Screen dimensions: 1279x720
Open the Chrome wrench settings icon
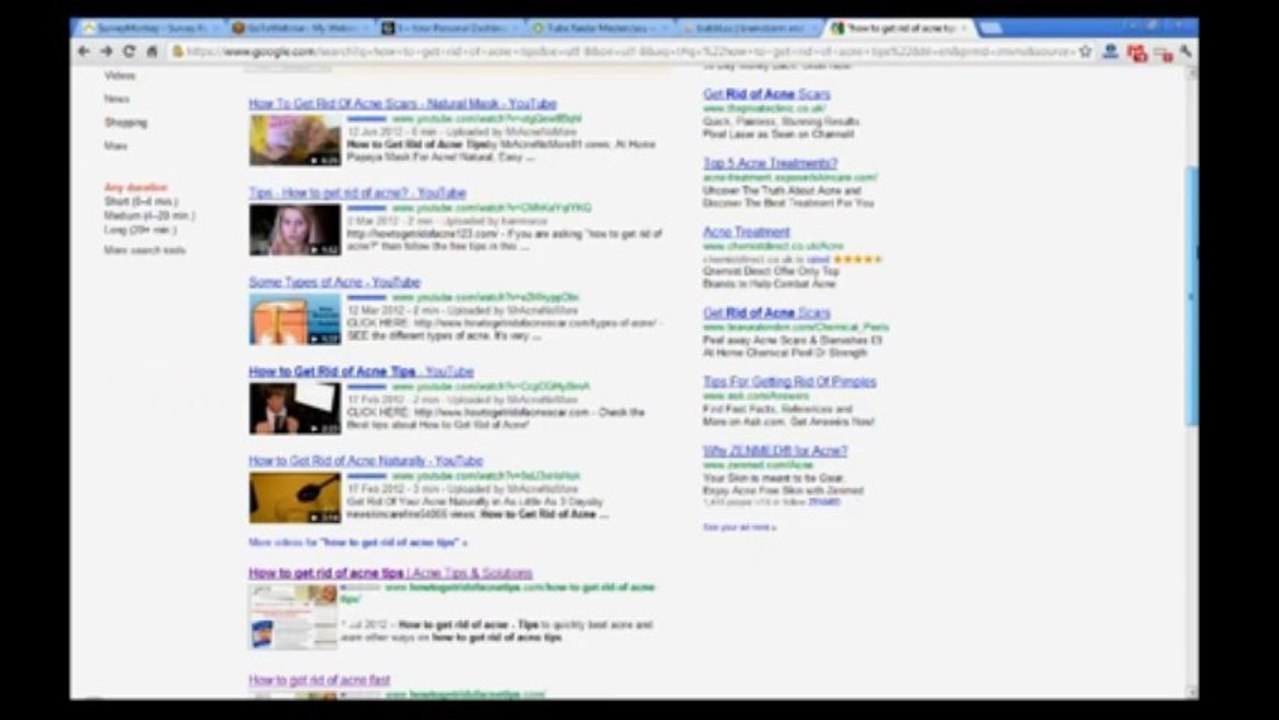coord(1185,51)
